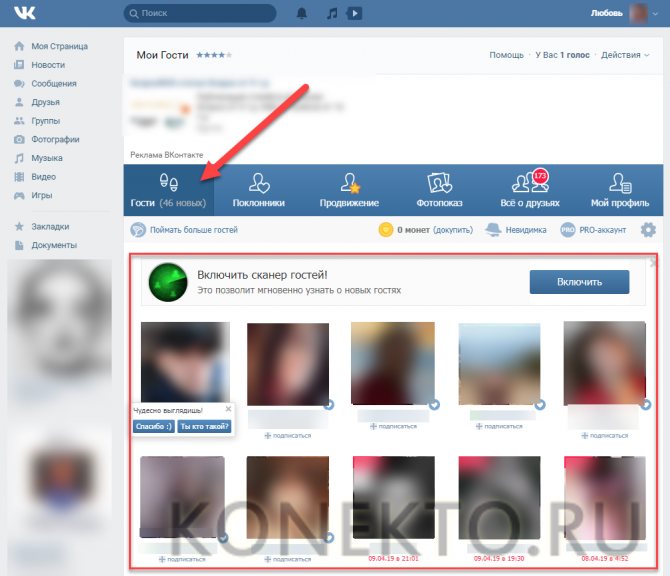Switch to the Продвижение tab

[x=349, y=190]
